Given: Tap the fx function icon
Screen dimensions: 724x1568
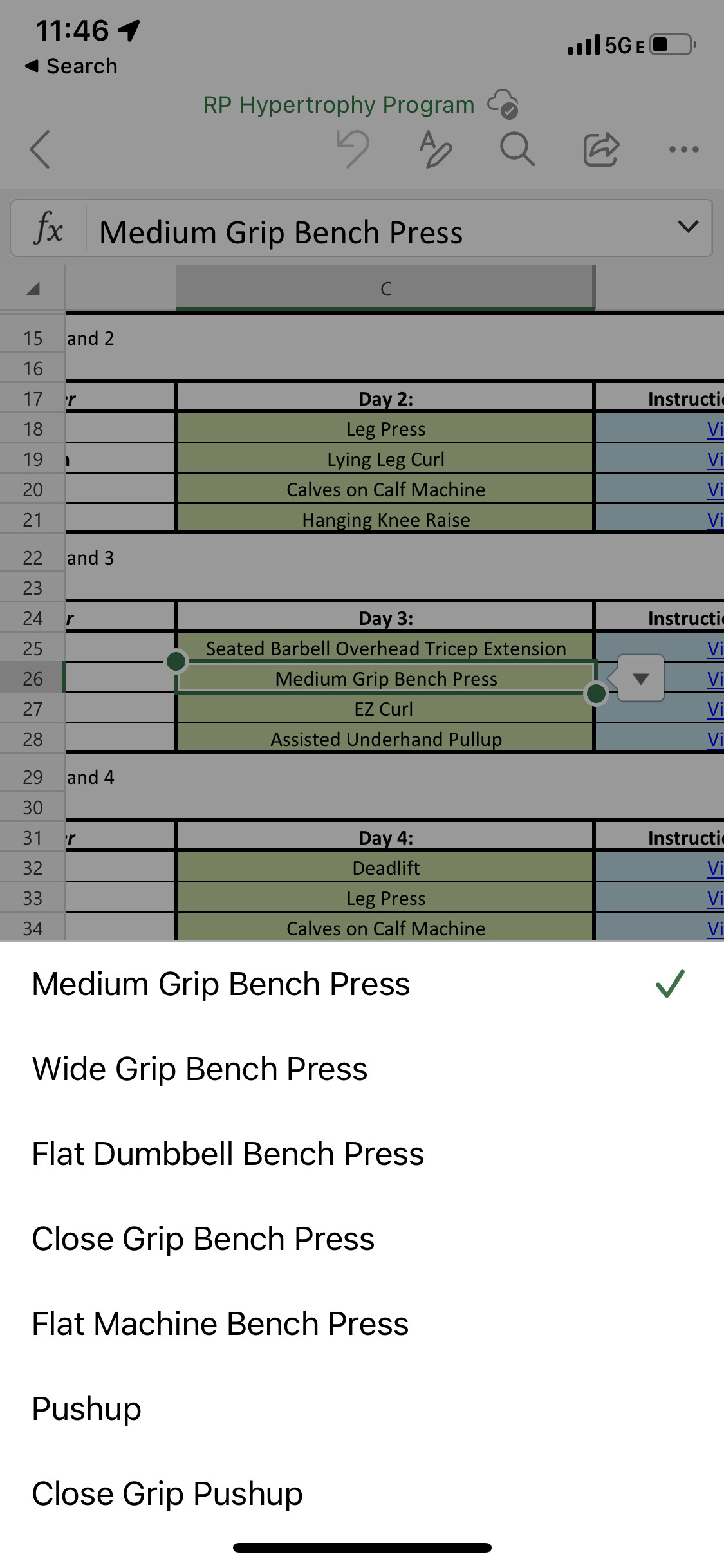Looking at the screenshot, I should [x=49, y=229].
